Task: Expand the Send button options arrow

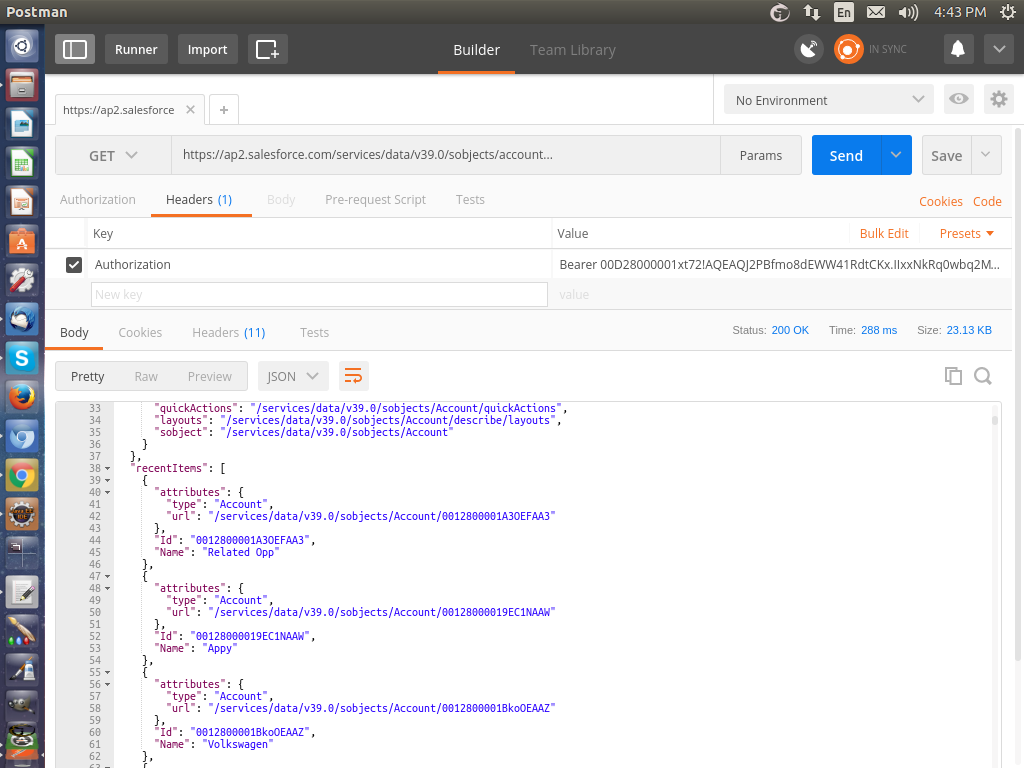Action: [x=896, y=155]
